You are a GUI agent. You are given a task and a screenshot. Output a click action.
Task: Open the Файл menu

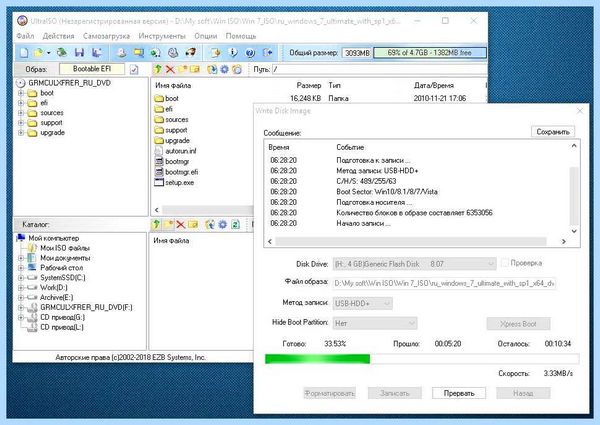point(25,36)
